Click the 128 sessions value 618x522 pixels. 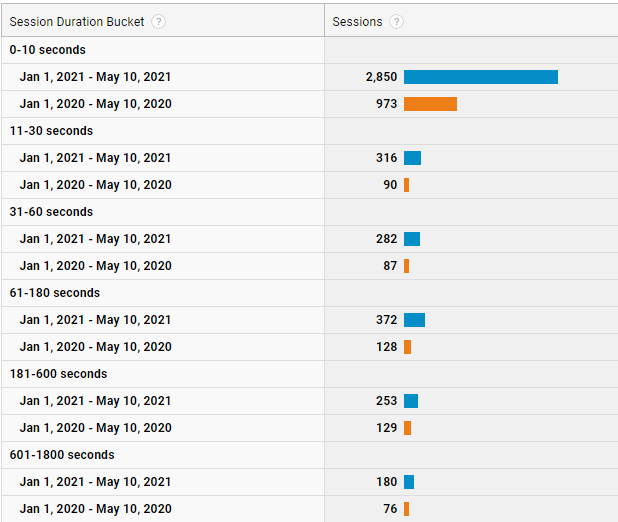click(x=385, y=347)
